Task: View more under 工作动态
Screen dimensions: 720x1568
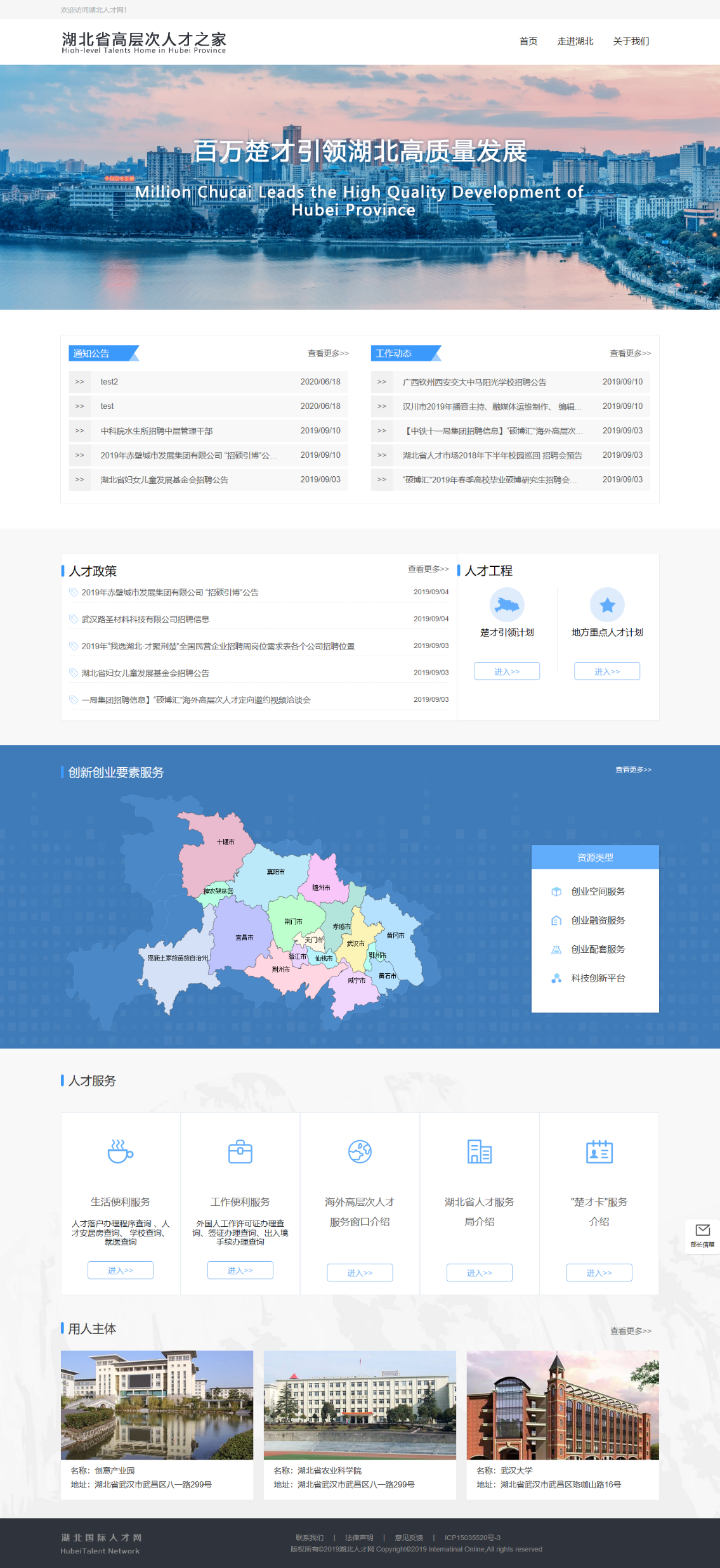Action: pos(631,353)
